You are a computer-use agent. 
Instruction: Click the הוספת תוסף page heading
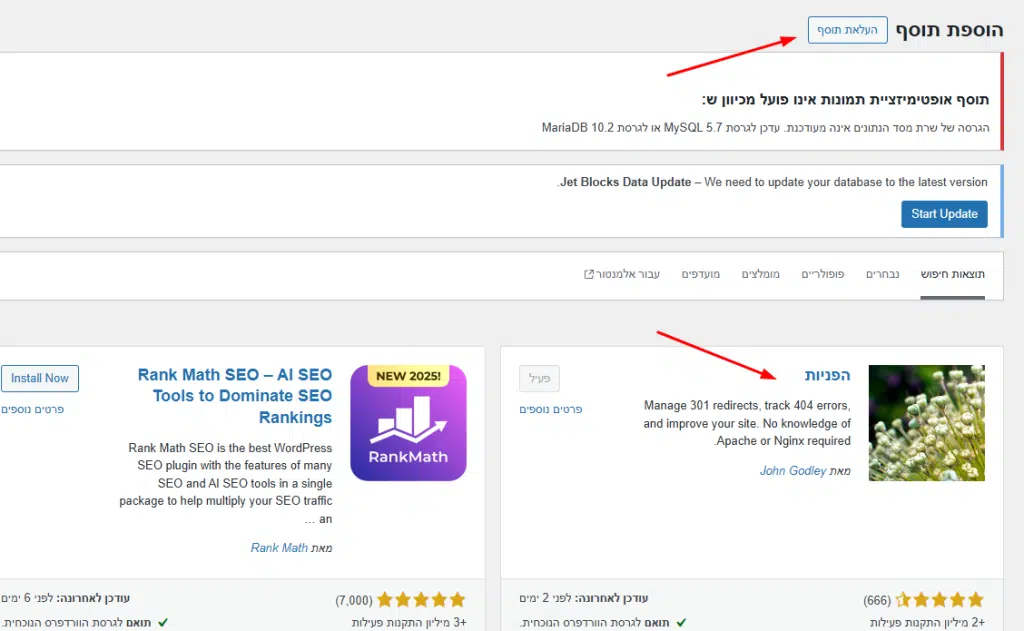[x=949, y=30]
